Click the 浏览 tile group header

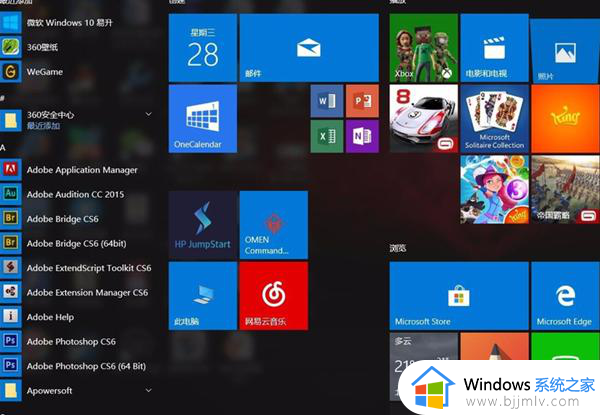[398, 248]
